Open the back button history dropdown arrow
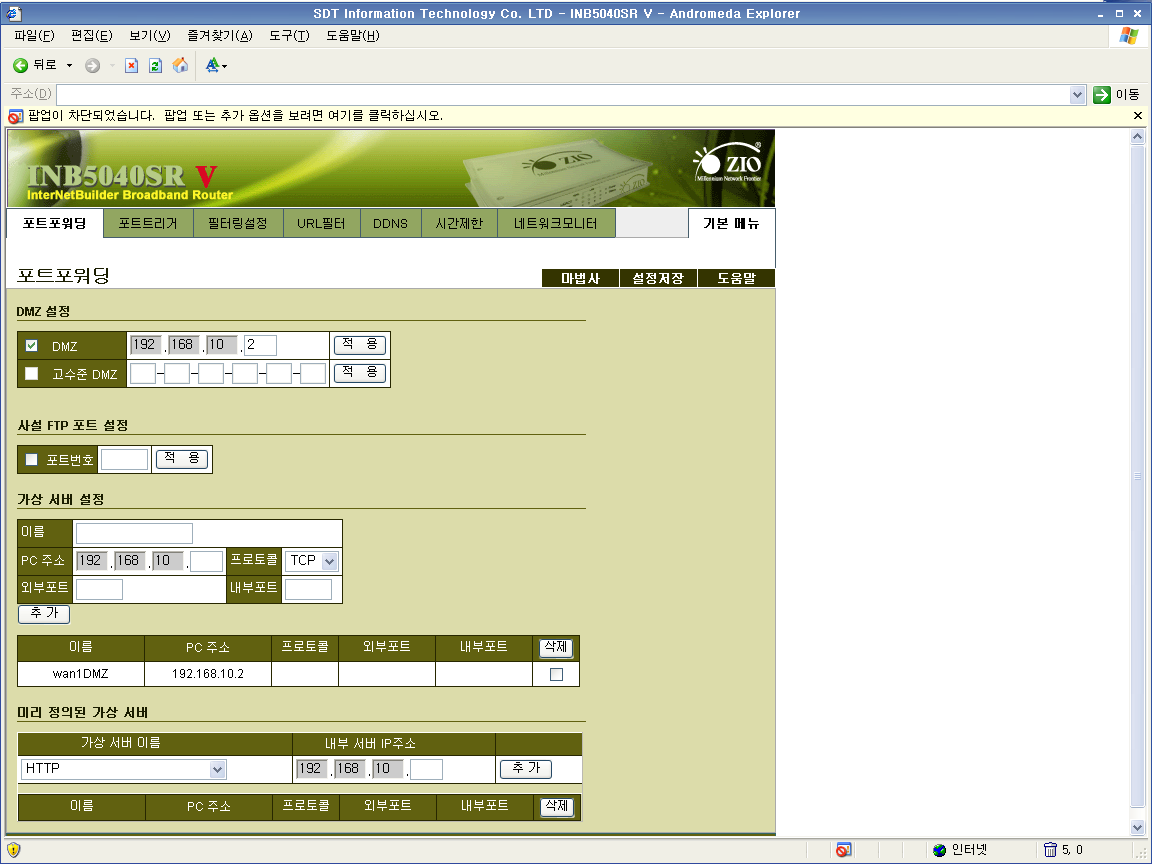The height and width of the screenshot is (864, 1152). click(x=70, y=65)
